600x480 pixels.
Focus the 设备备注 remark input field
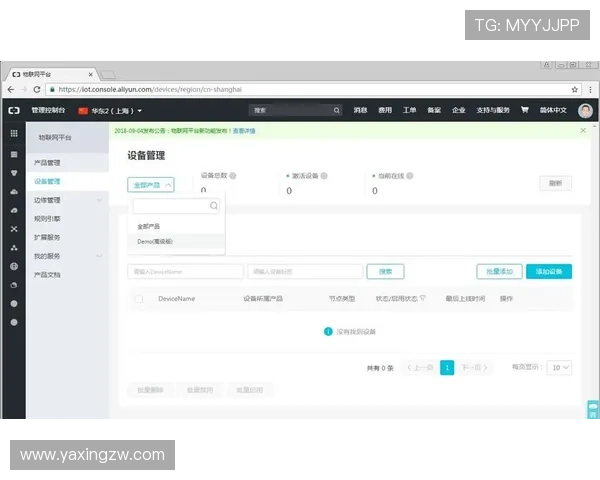(x=305, y=271)
